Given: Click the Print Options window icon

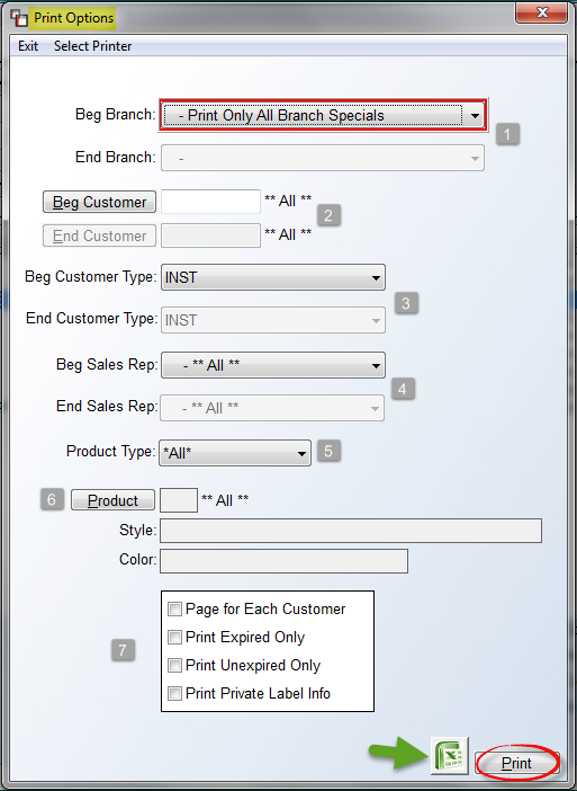Looking at the screenshot, I should 19,18.
